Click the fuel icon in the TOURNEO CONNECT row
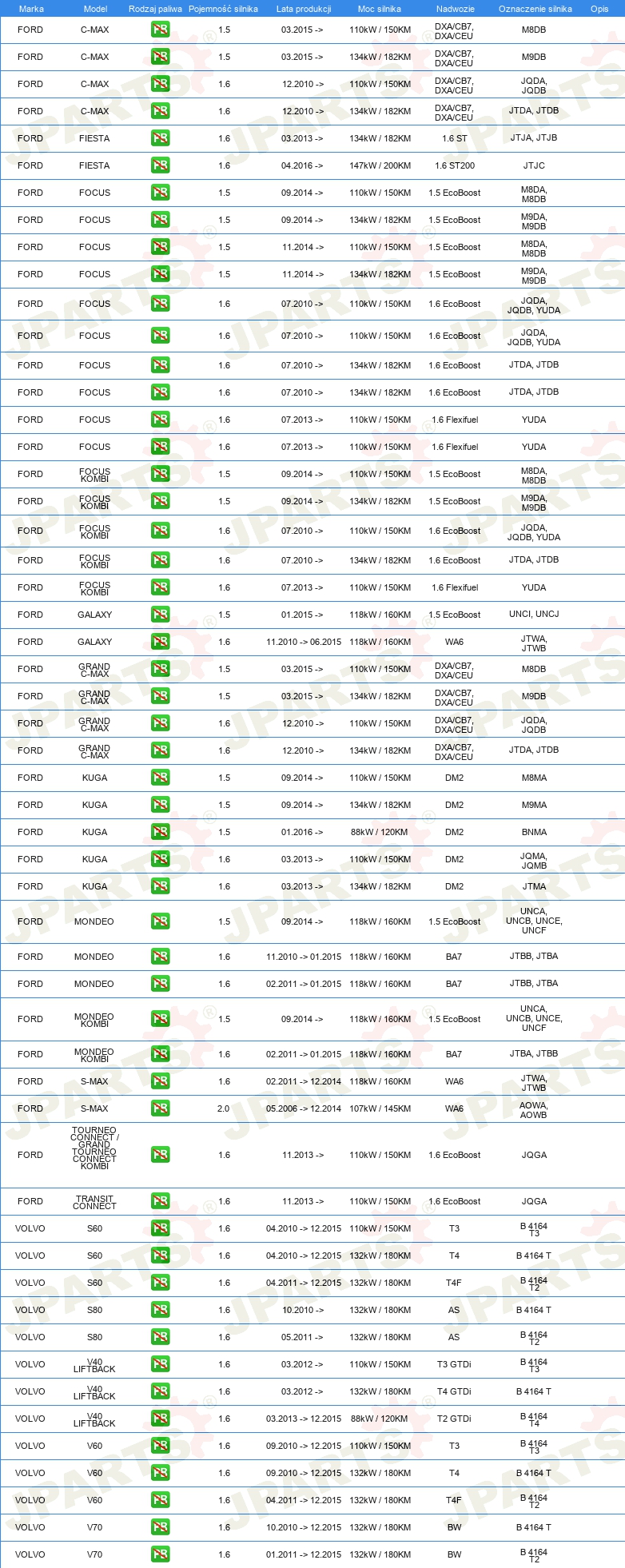 tap(160, 1155)
